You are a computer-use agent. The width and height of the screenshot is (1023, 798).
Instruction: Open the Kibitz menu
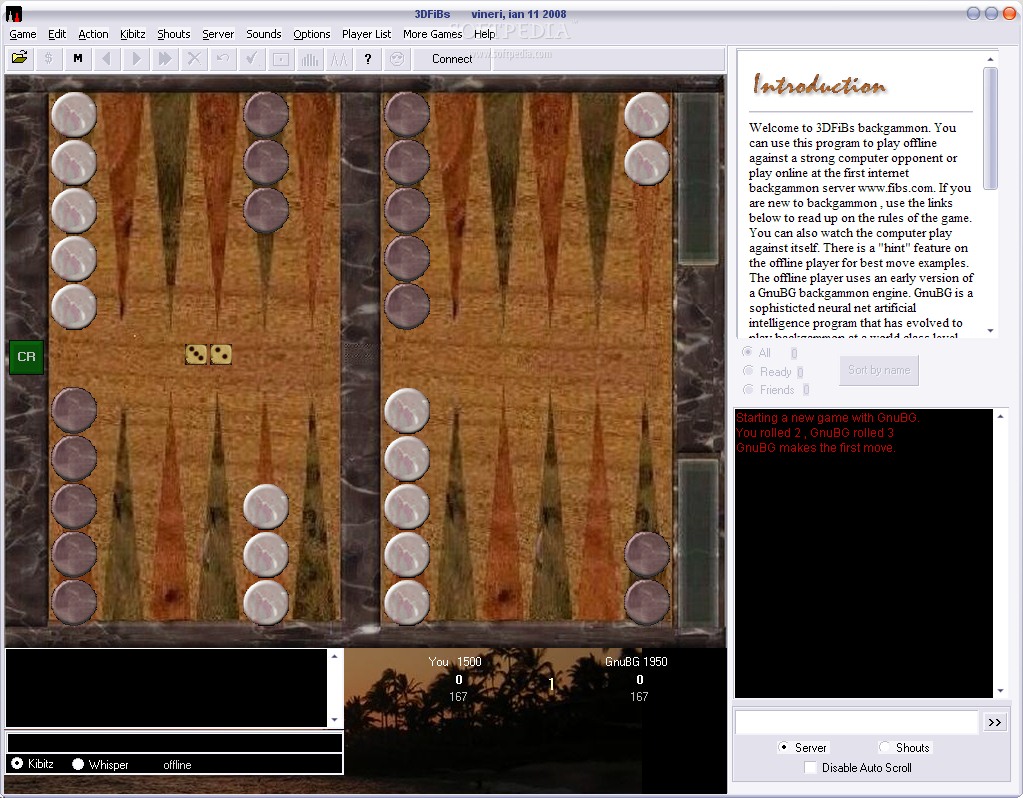coord(132,34)
